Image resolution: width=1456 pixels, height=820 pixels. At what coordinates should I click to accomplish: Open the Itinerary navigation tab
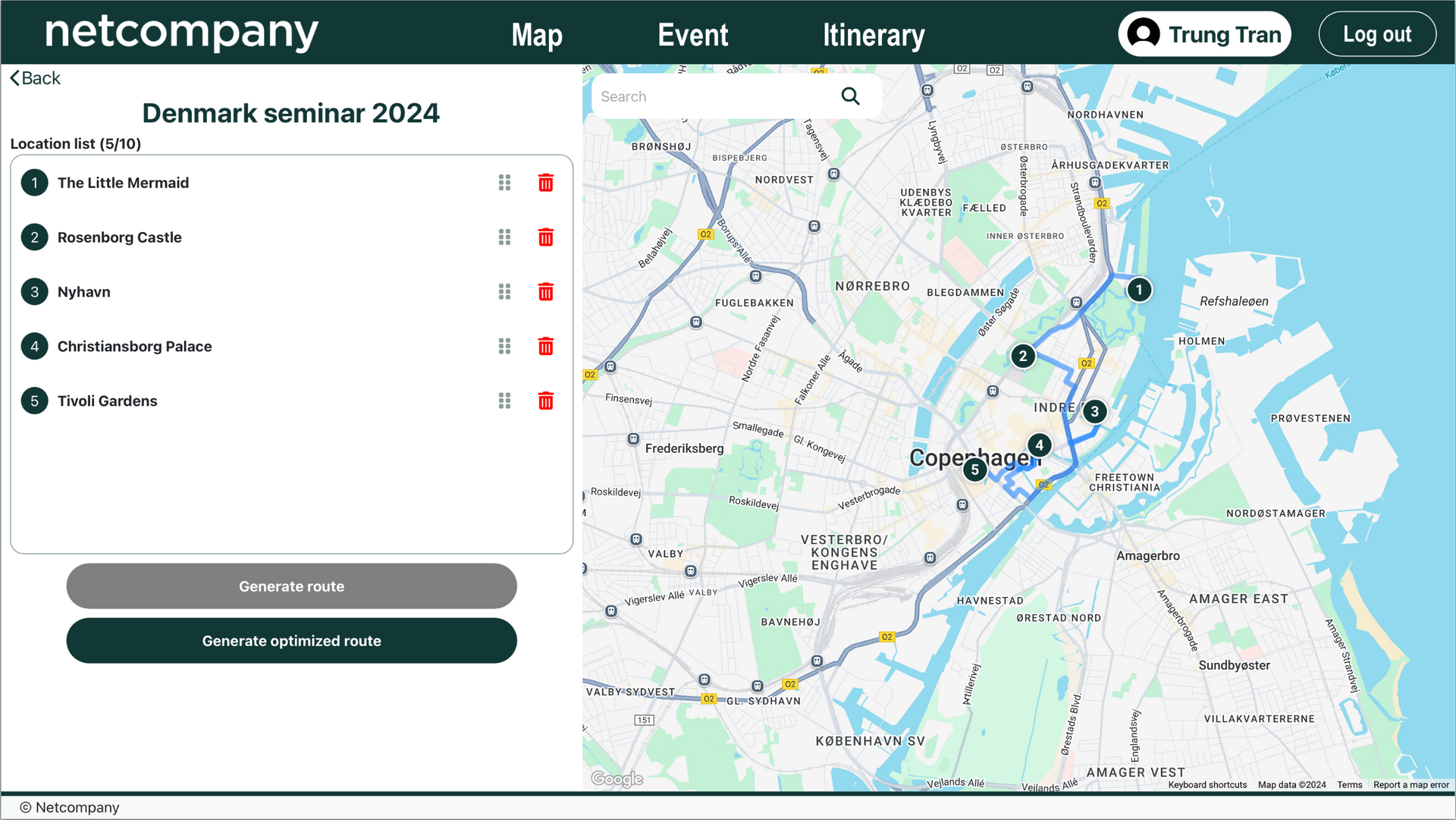[x=874, y=35]
